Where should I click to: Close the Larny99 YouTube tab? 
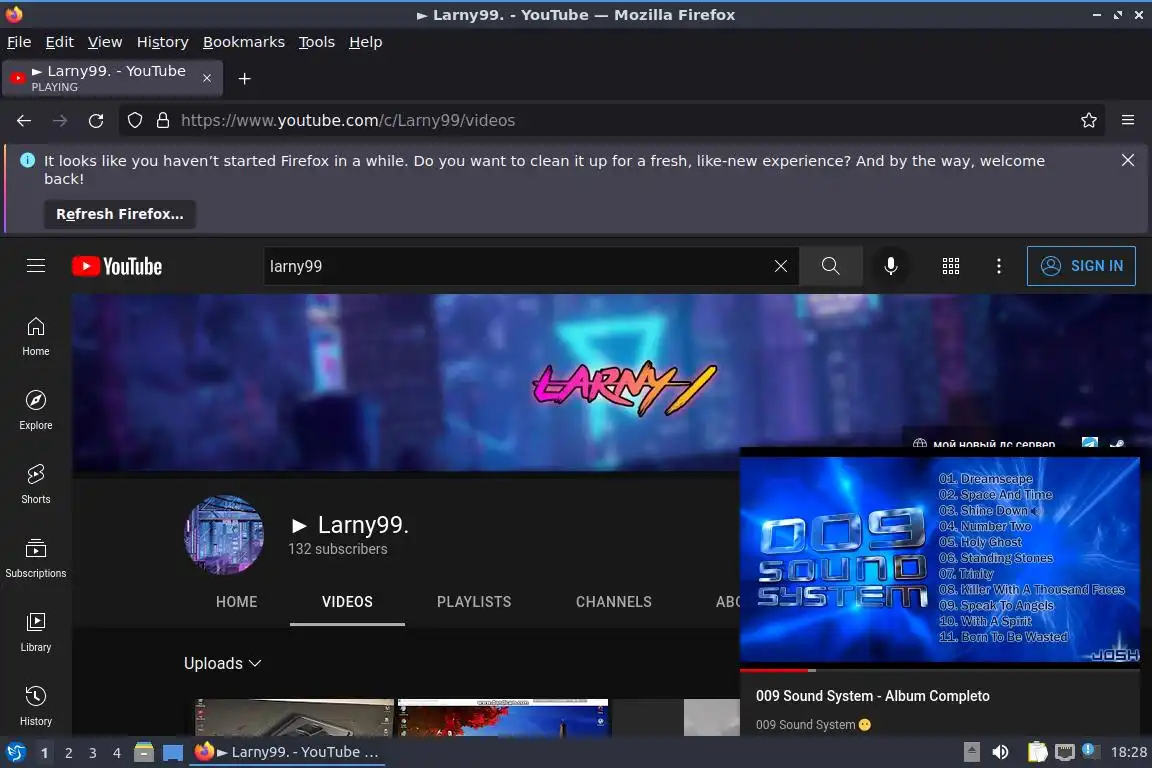[207, 78]
